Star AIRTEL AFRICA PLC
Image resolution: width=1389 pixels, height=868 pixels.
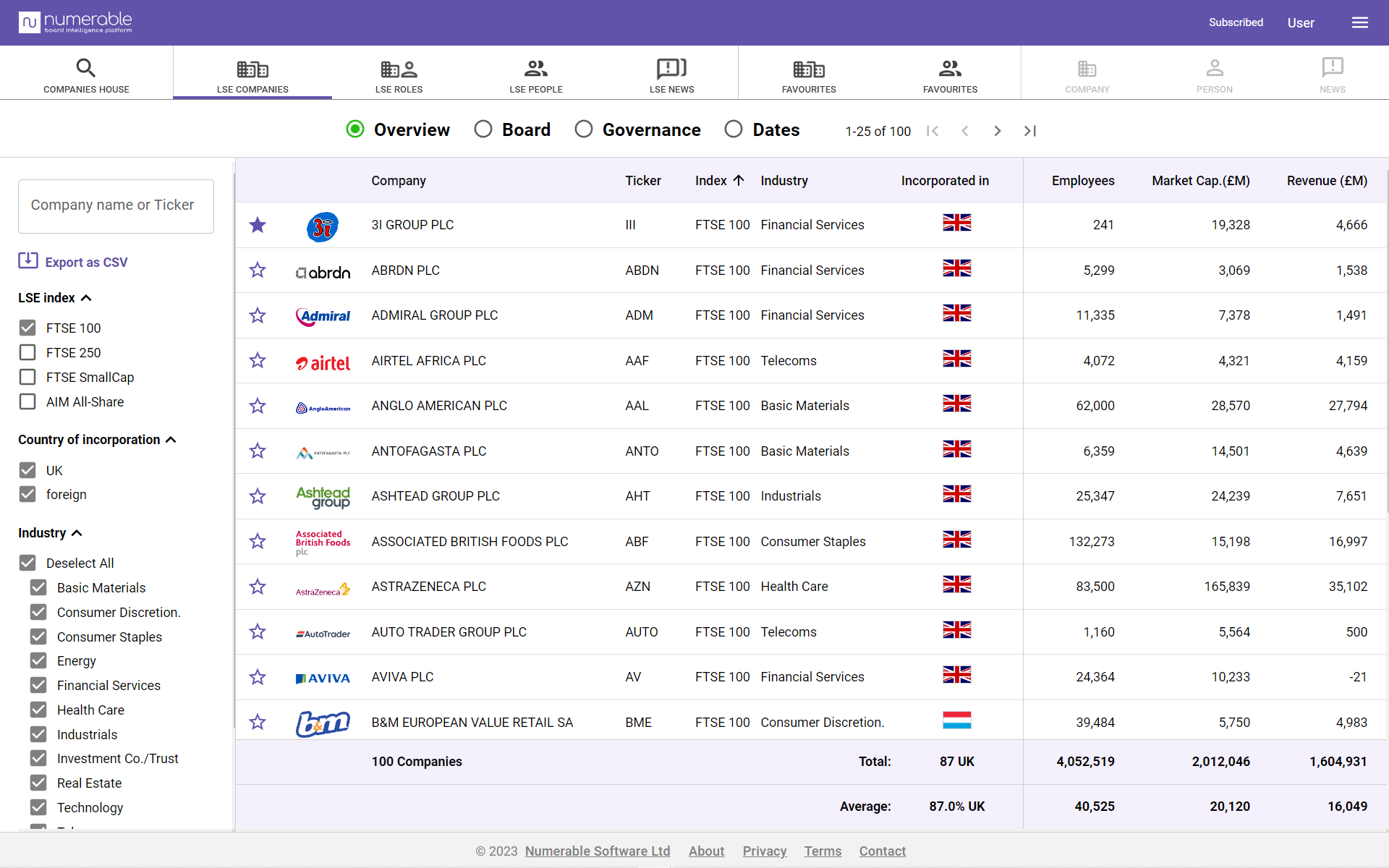[258, 361]
